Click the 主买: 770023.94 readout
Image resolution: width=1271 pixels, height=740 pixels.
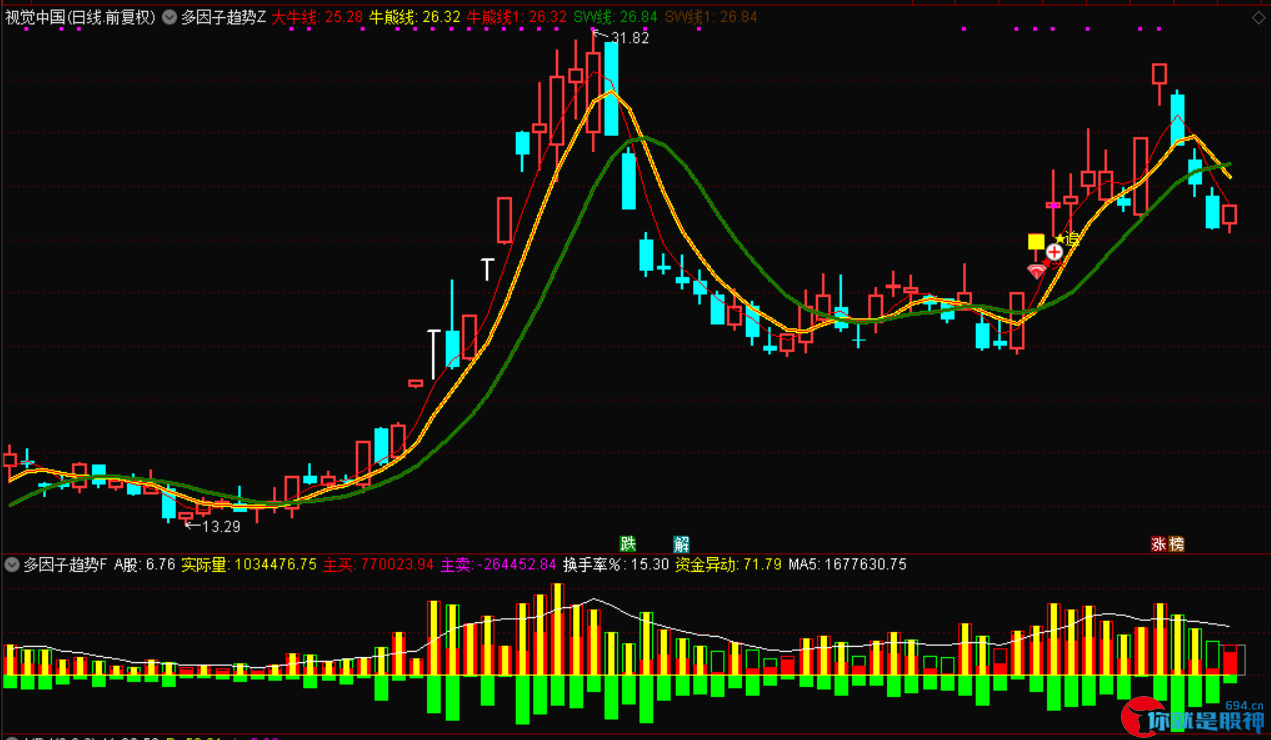click(x=378, y=564)
